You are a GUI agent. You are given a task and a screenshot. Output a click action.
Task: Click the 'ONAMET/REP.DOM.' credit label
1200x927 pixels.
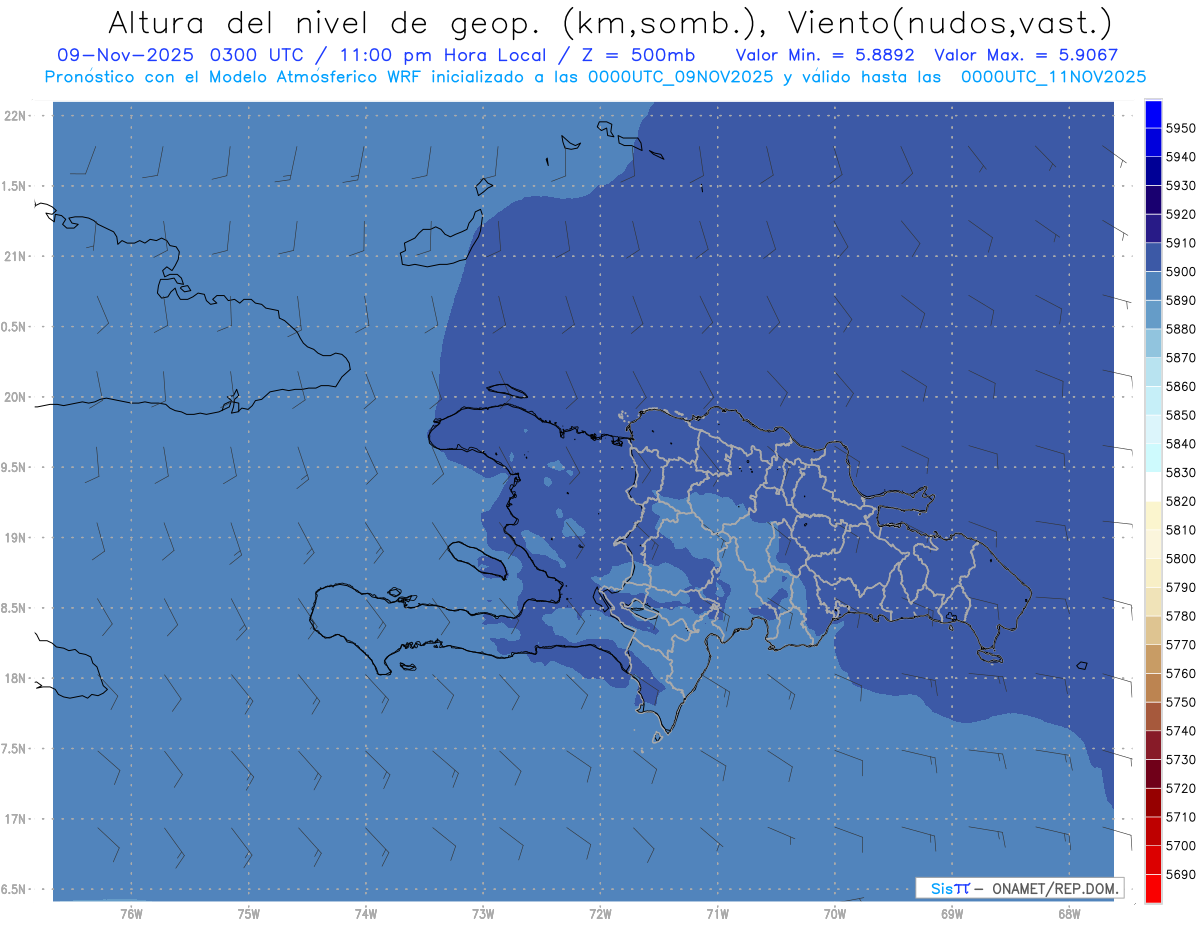(1055, 888)
